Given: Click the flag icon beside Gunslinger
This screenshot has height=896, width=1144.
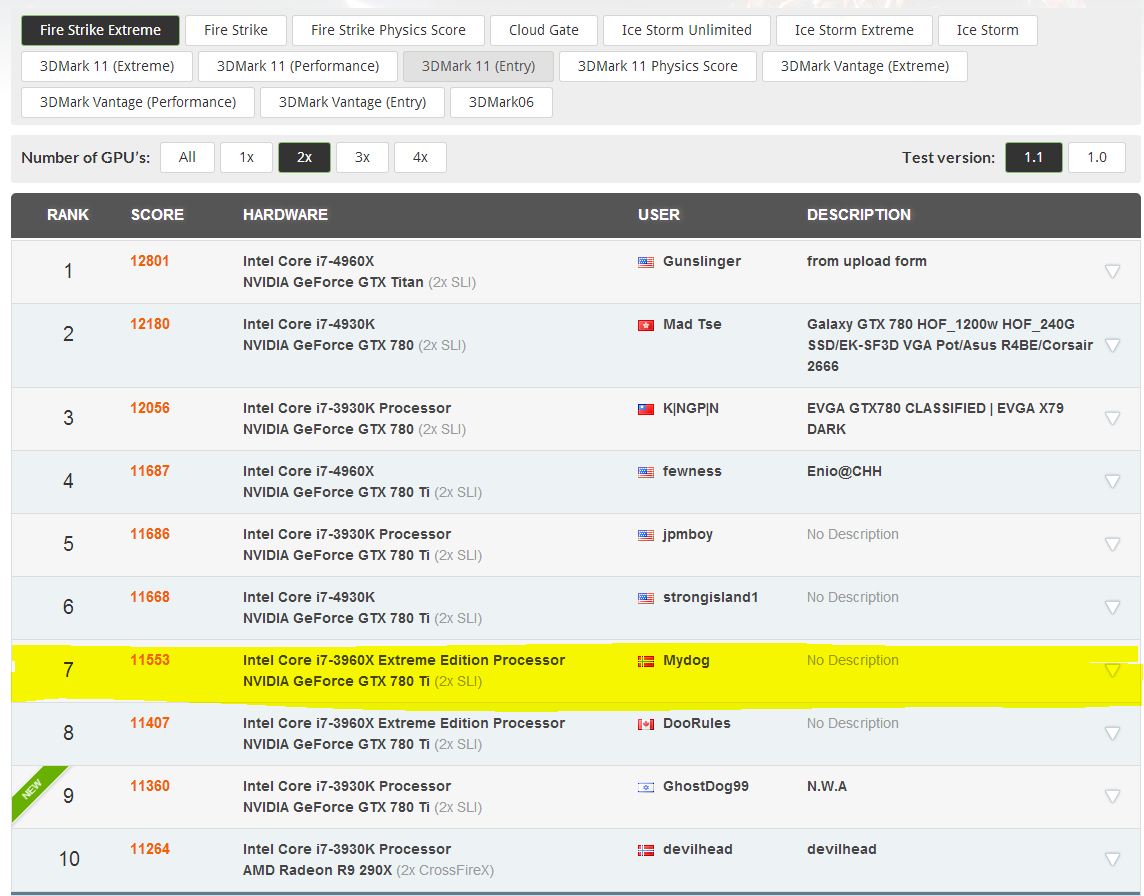Looking at the screenshot, I should click(x=646, y=262).
